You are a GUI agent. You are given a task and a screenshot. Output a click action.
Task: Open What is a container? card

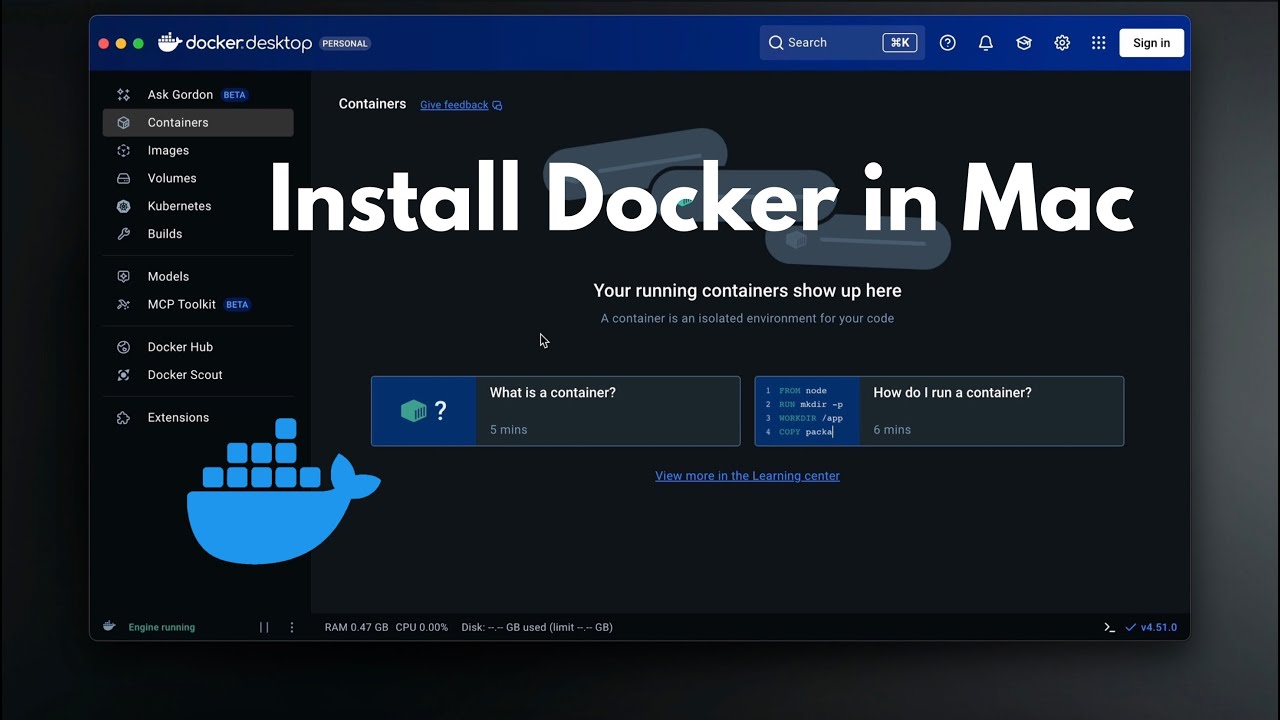(556, 411)
